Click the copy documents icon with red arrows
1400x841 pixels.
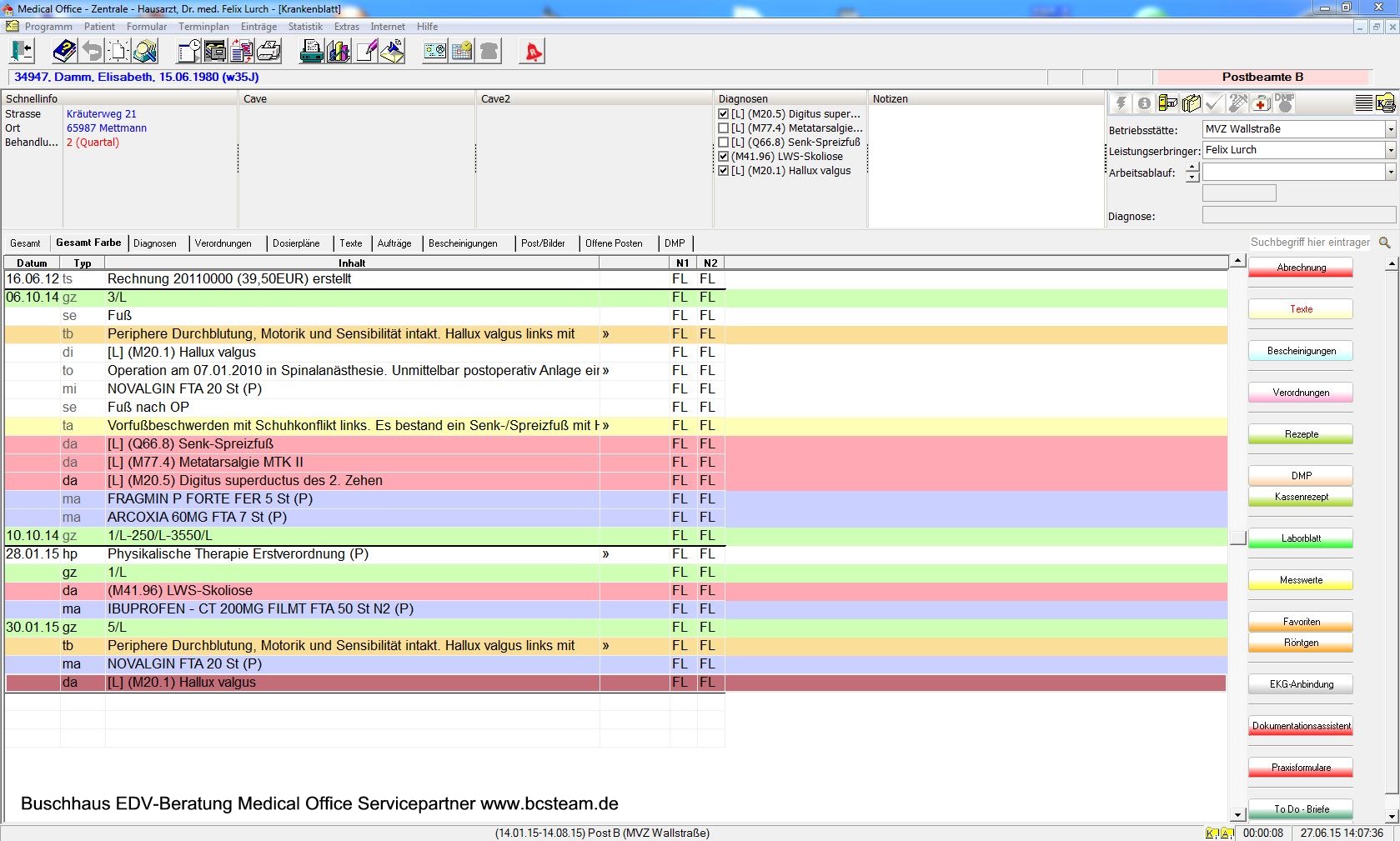(242, 52)
